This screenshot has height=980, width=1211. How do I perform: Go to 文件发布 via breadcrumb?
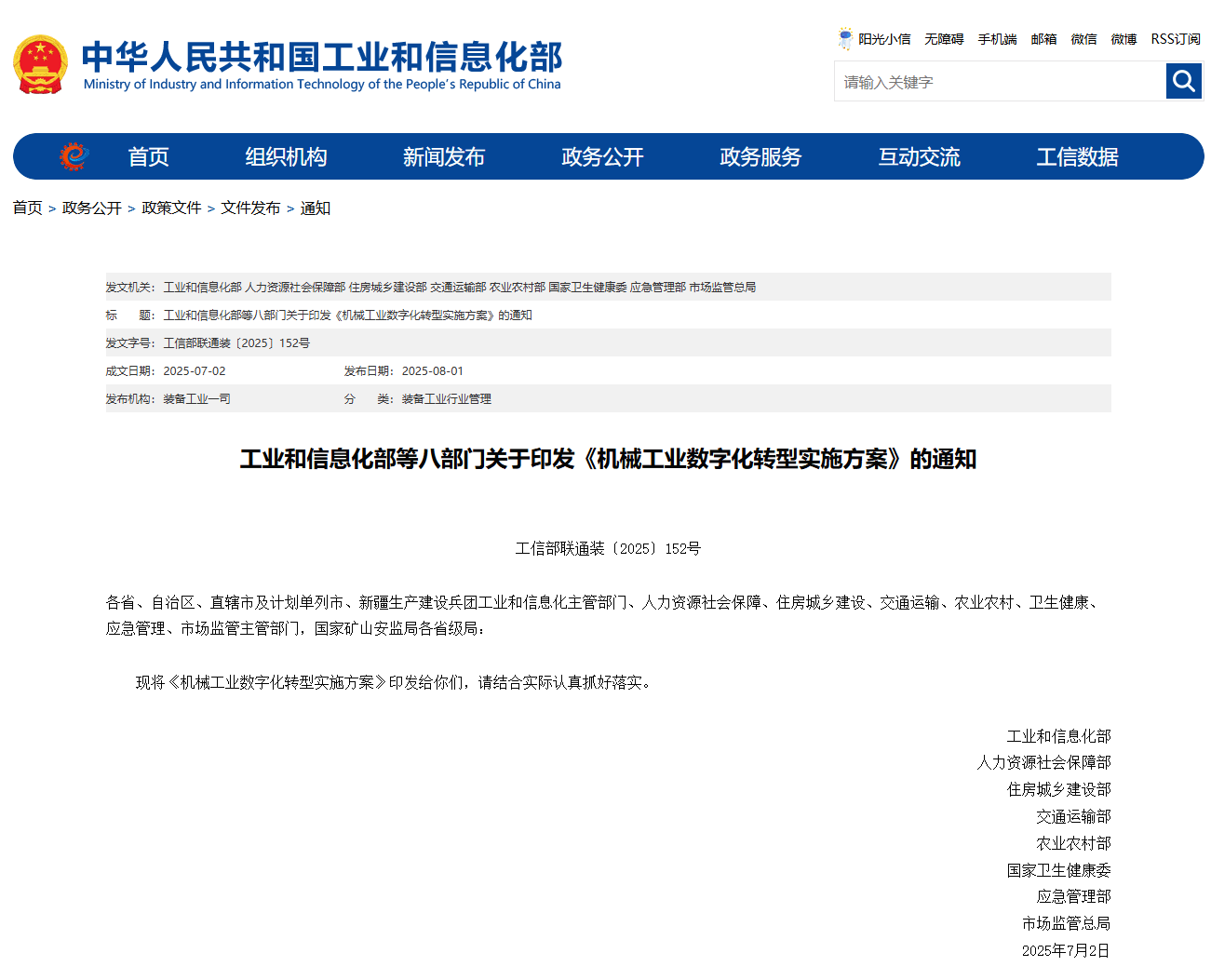tap(250, 208)
